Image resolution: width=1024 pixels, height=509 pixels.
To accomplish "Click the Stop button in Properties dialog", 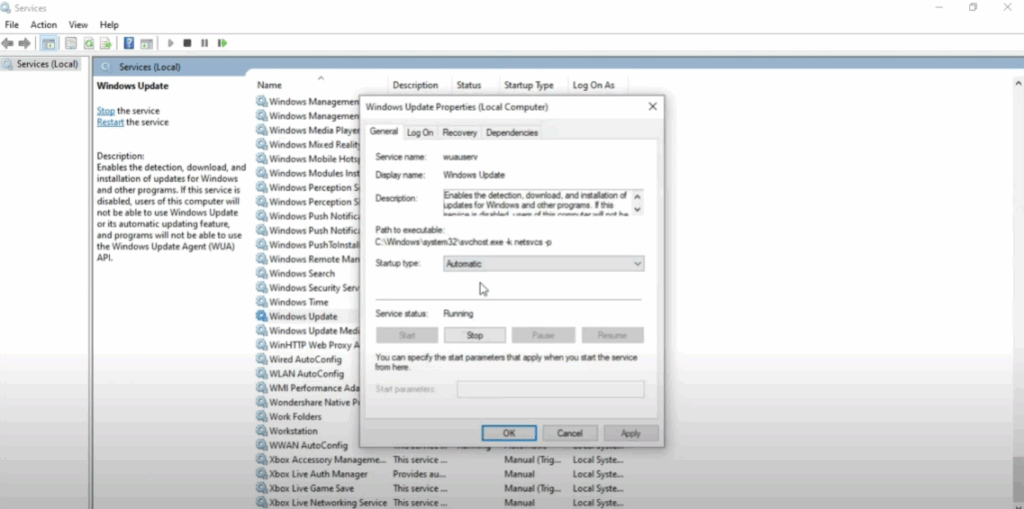I will pyautogui.click(x=475, y=335).
